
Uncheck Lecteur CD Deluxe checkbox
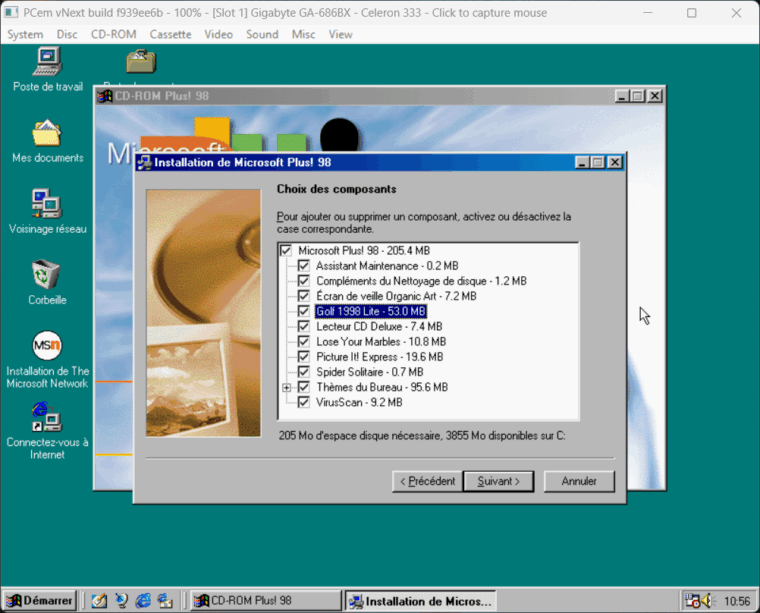tap(303, 326)
